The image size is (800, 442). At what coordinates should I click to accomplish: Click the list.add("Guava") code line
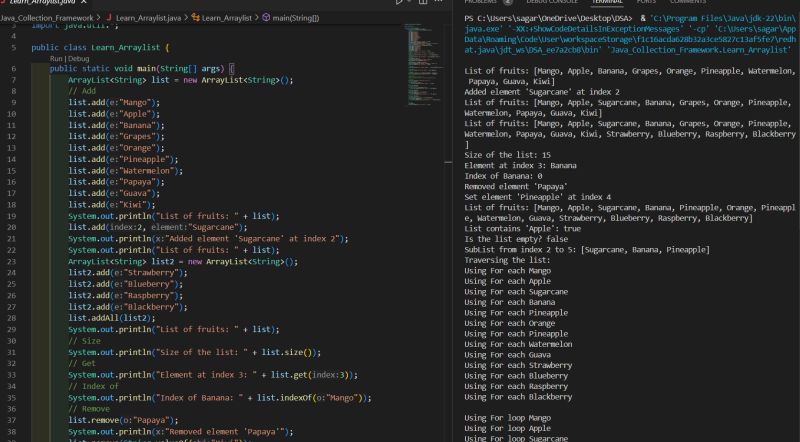[x=114, y=193]
